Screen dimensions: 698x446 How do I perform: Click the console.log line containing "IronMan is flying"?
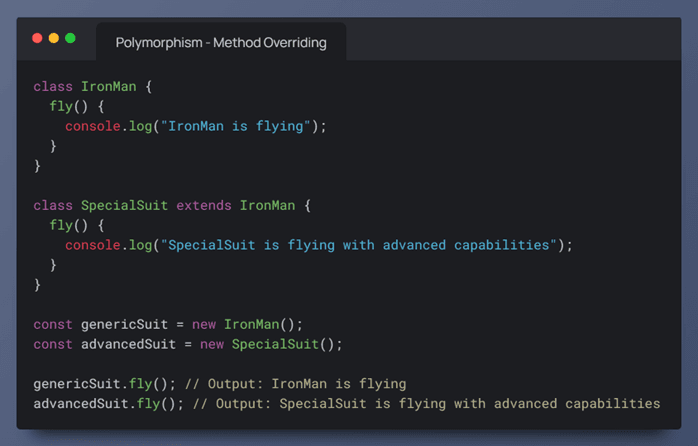196,126
